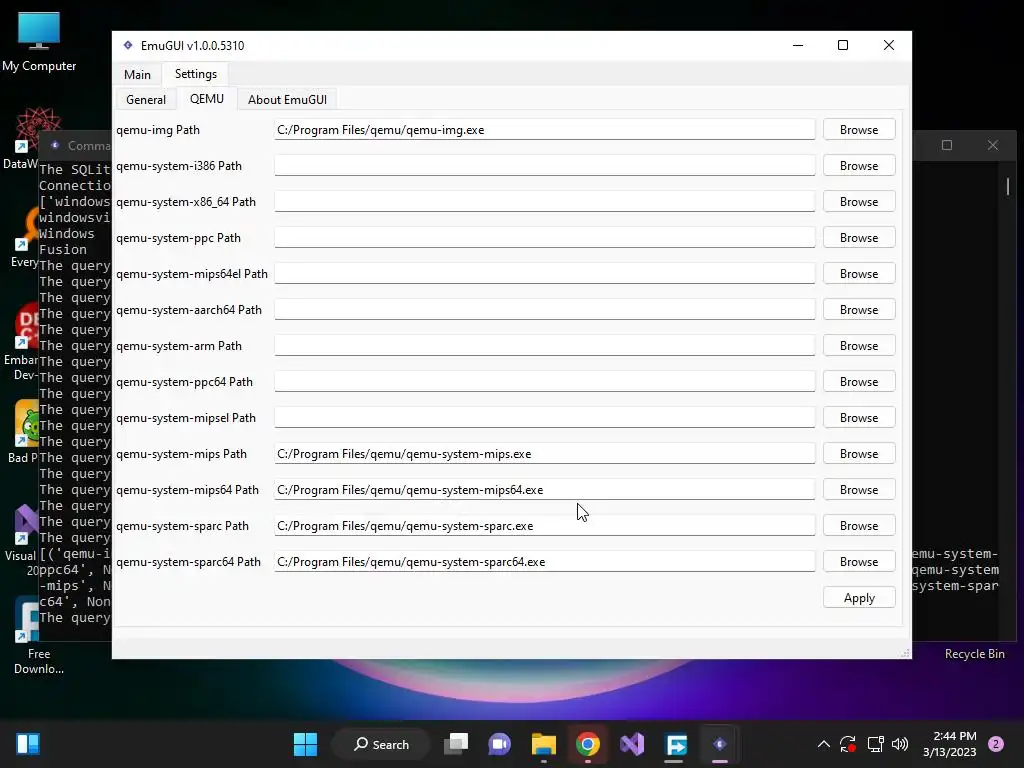Focus the qemu-system-mips Path field

tap(545, 453)
